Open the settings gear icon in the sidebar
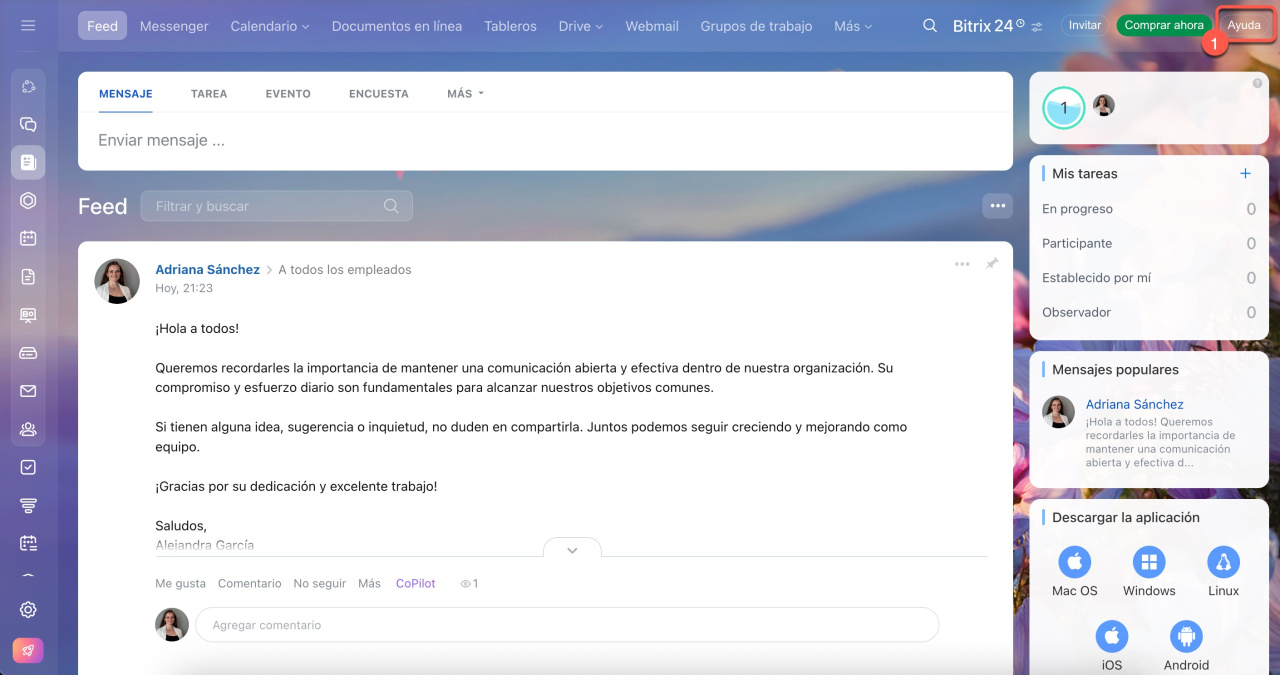 tap(28, 610)
